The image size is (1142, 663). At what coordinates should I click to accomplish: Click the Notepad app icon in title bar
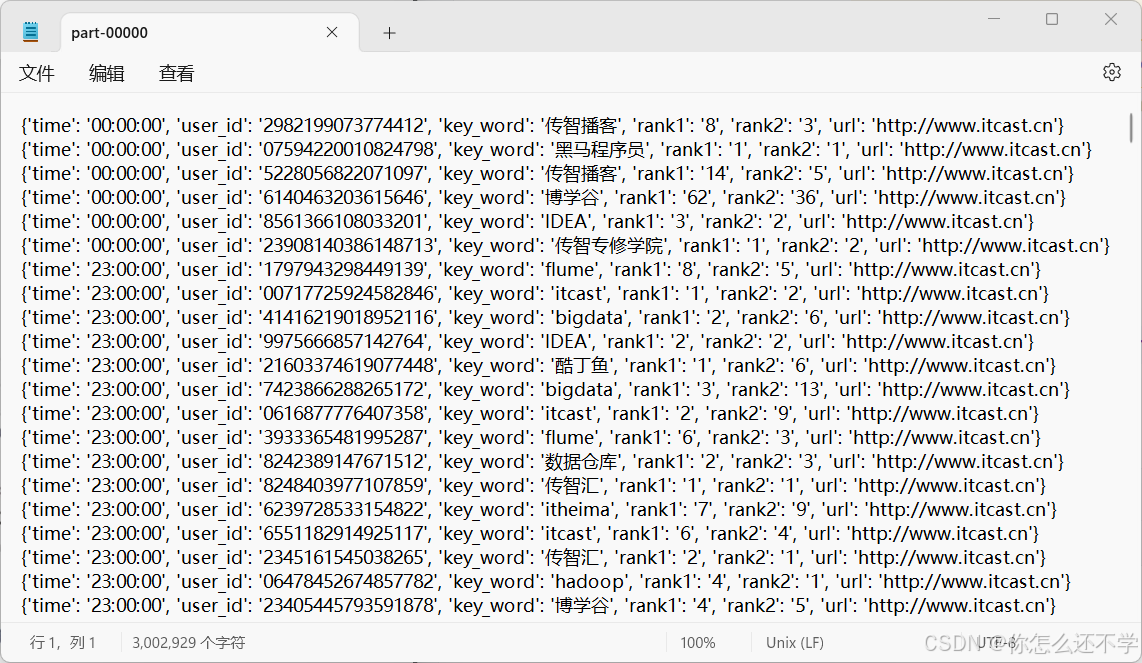[31, 32]
